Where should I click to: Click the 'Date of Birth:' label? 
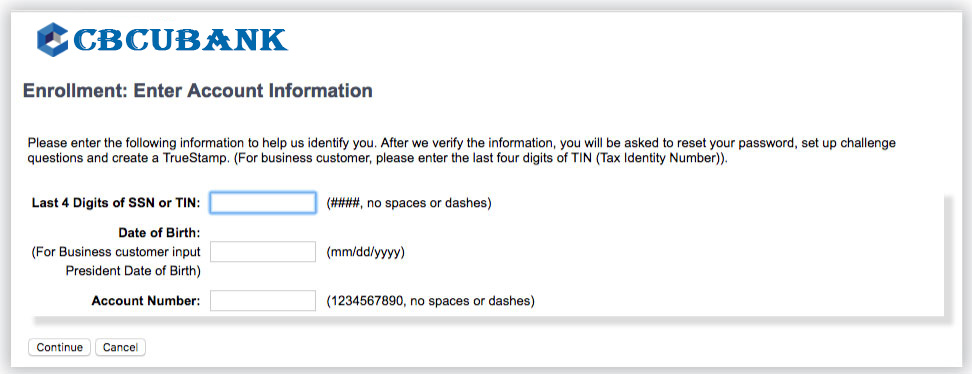coord(159,233)
